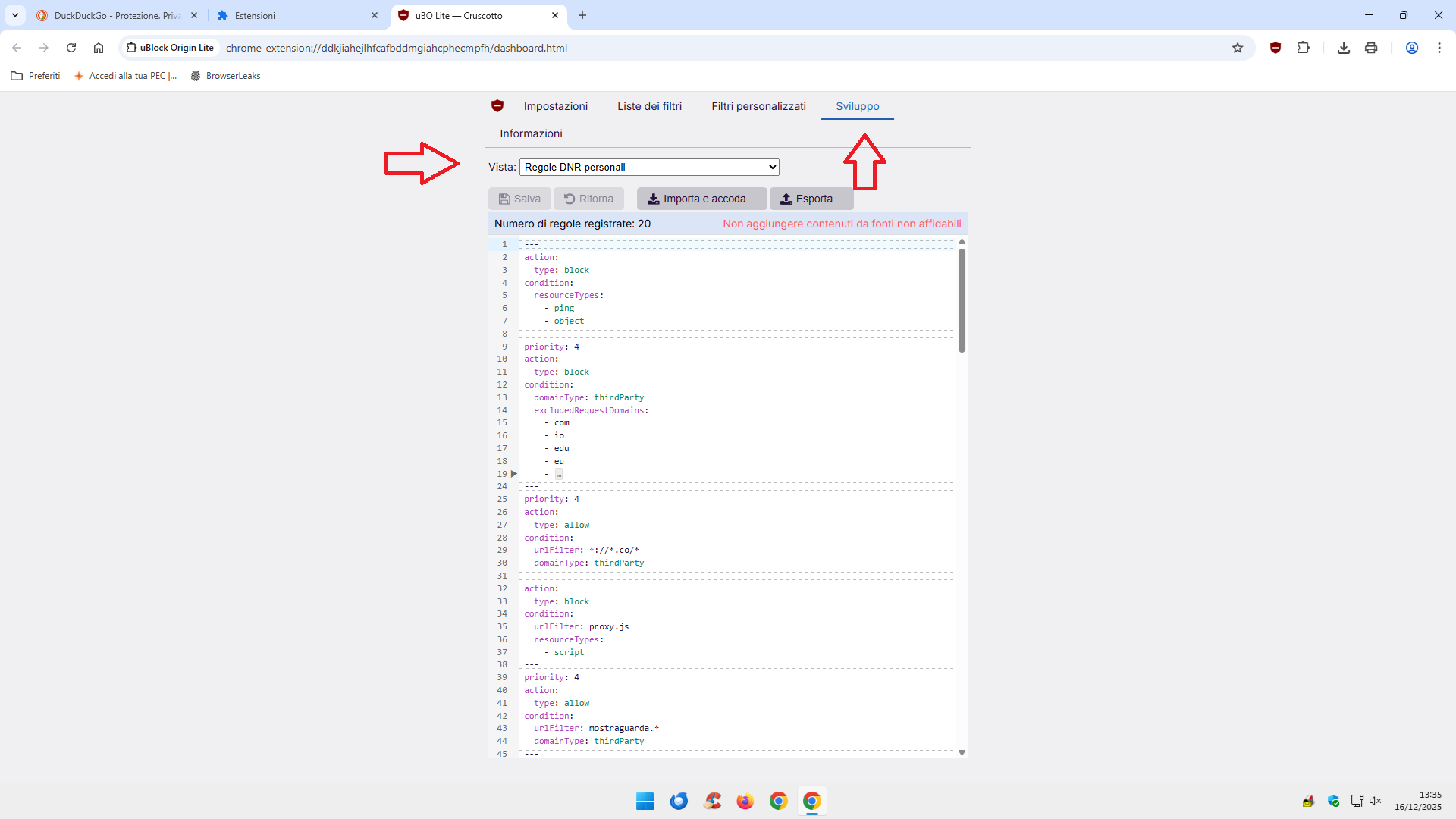Click the text 'excludedRequestDomains:'
Screen dimensions: 1456x819
tap(591, 410)
